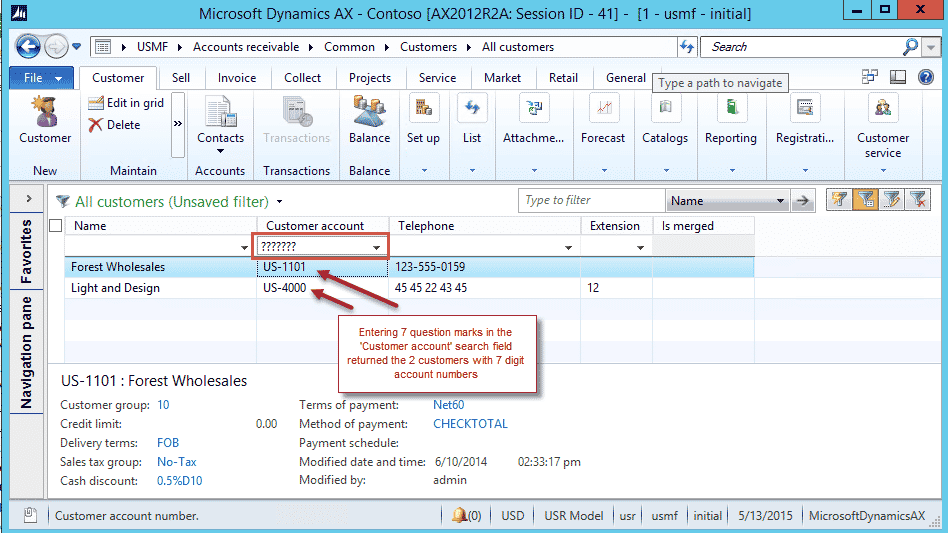948x533 pixels.
Task: Click the address bar refresh icon
Action: (x=687, y=47)
